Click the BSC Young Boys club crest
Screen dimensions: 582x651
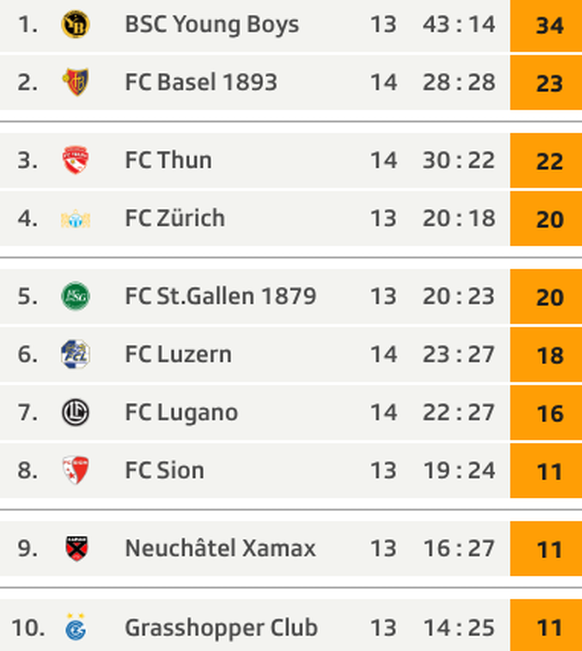[x=75, y=24]
